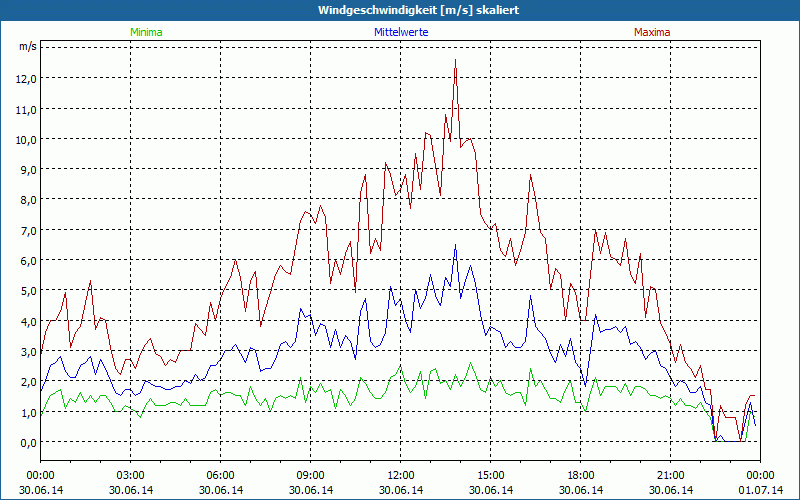
Task: Select the 12:00 time axis label
Action: tap(401, 475)
